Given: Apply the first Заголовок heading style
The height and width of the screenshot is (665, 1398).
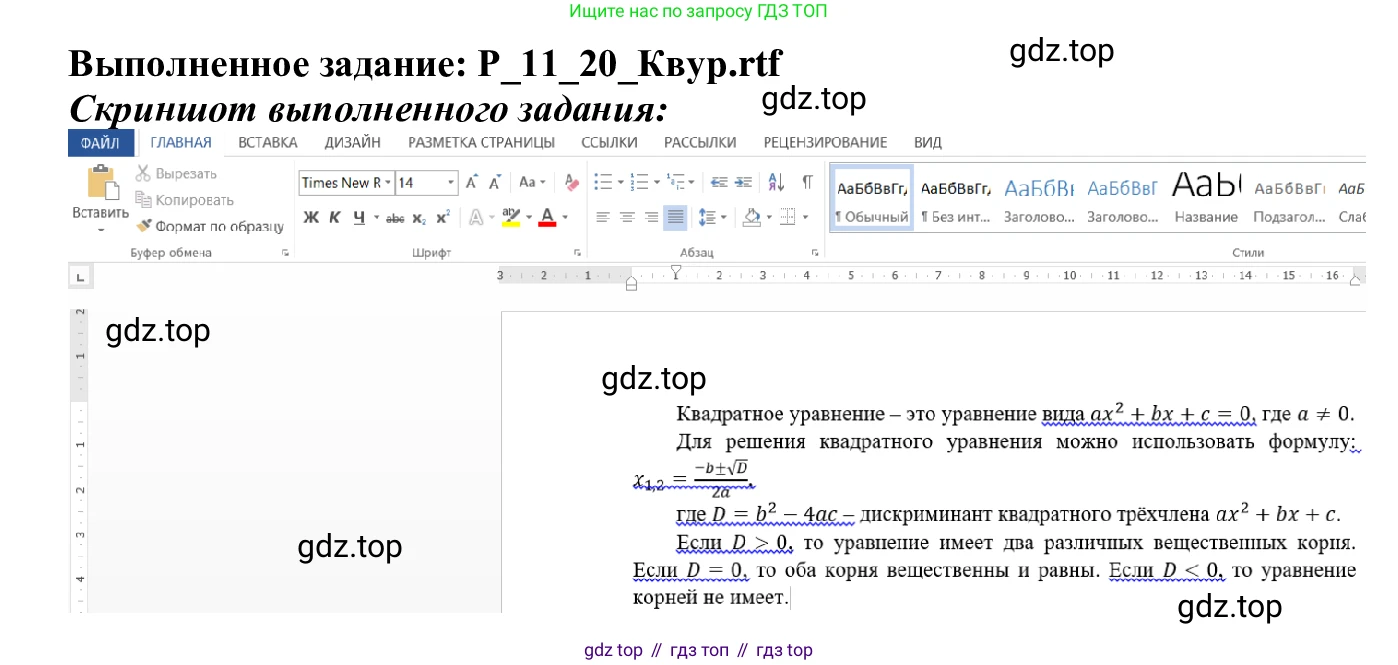Looking at the screenshot, I should point(1039,198).
